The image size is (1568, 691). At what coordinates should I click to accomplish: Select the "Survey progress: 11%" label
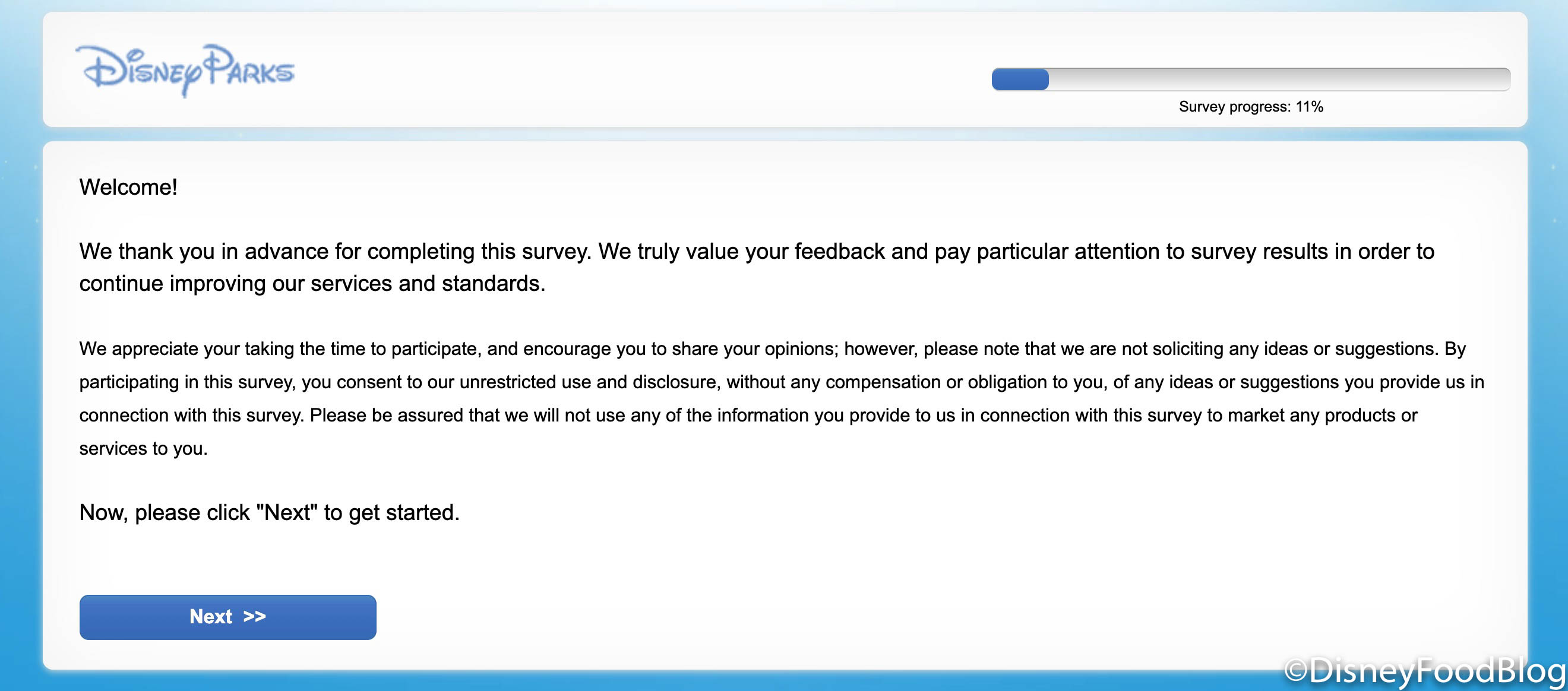pyautogui.click(x=1250, y=107)
